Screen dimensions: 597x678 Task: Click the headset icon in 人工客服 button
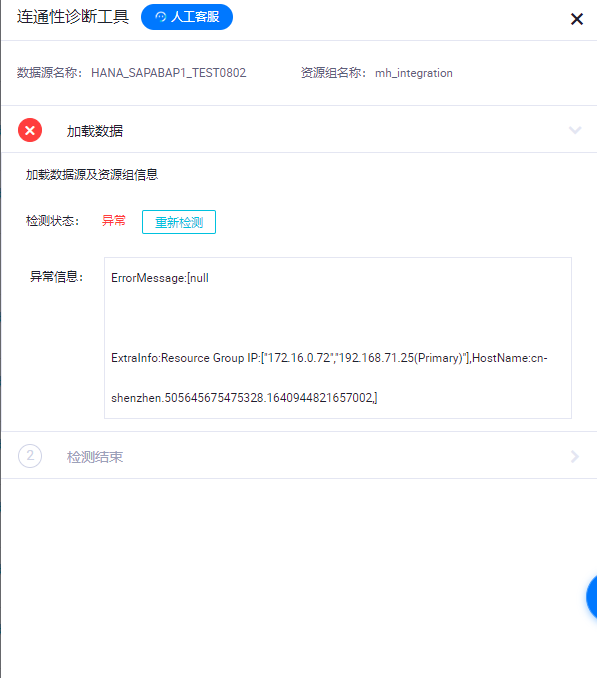(161, 17)
